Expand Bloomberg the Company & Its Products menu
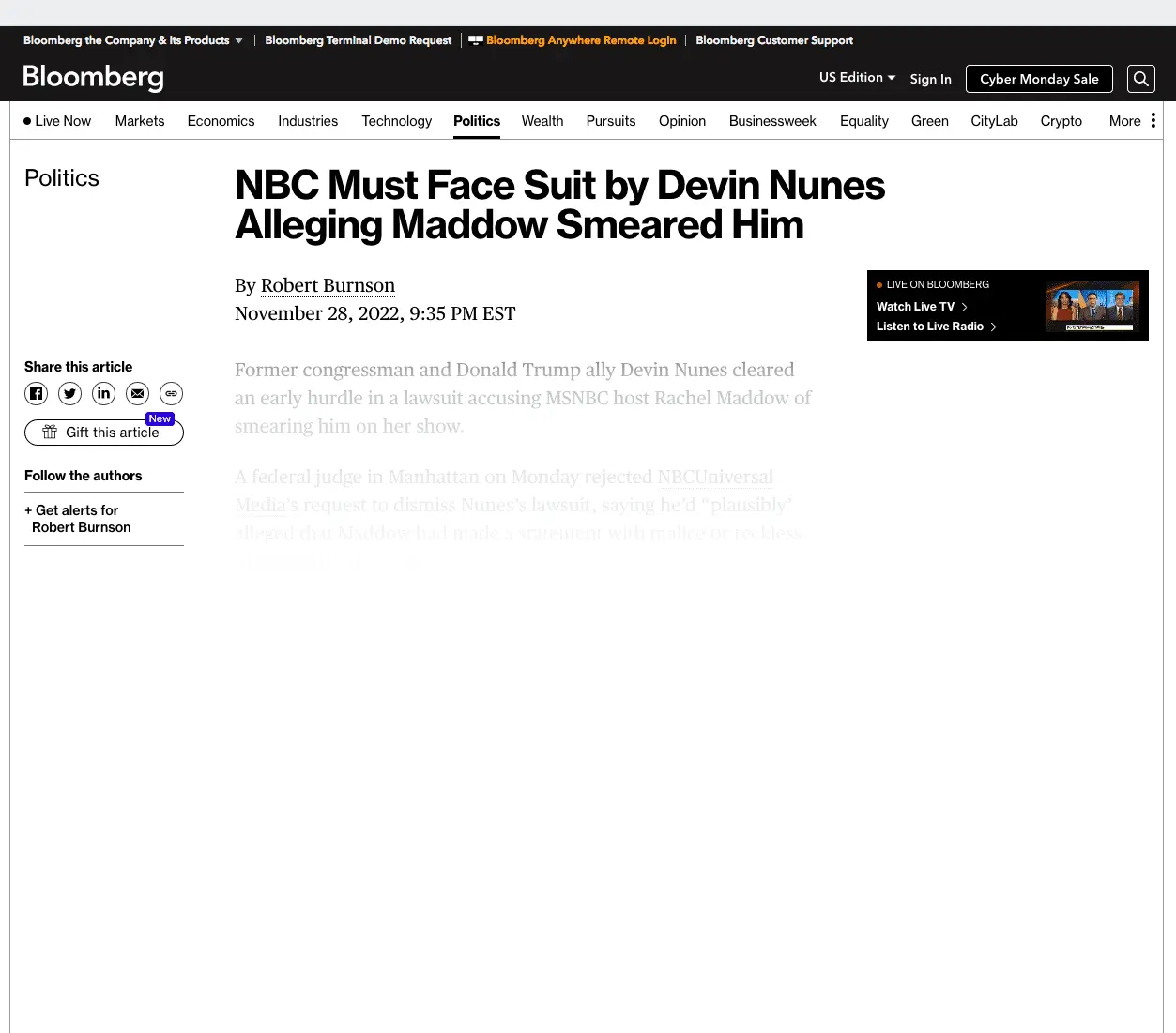1176x1033 pixels. point(132,40)
